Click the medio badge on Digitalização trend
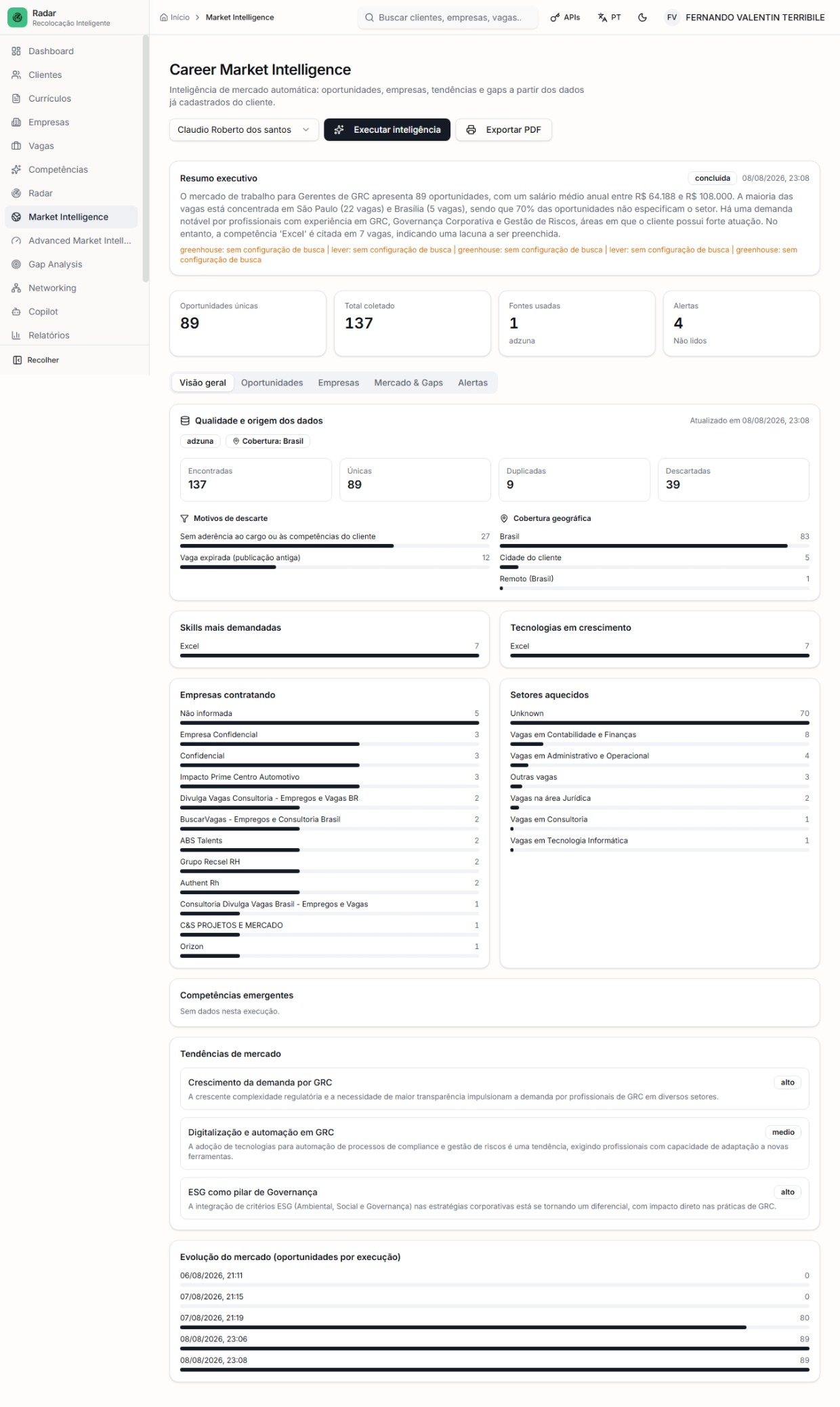 (783, 1132)
